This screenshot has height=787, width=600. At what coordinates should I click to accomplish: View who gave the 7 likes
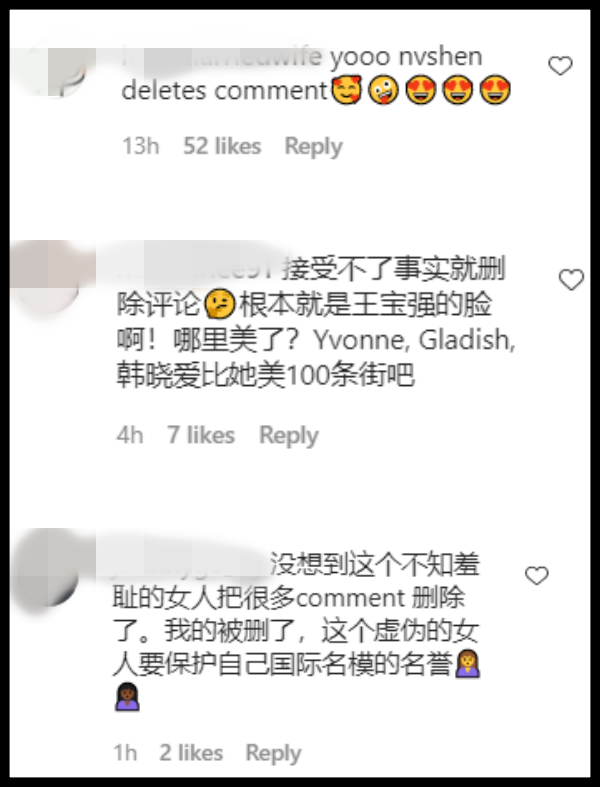tap(201, 435)
